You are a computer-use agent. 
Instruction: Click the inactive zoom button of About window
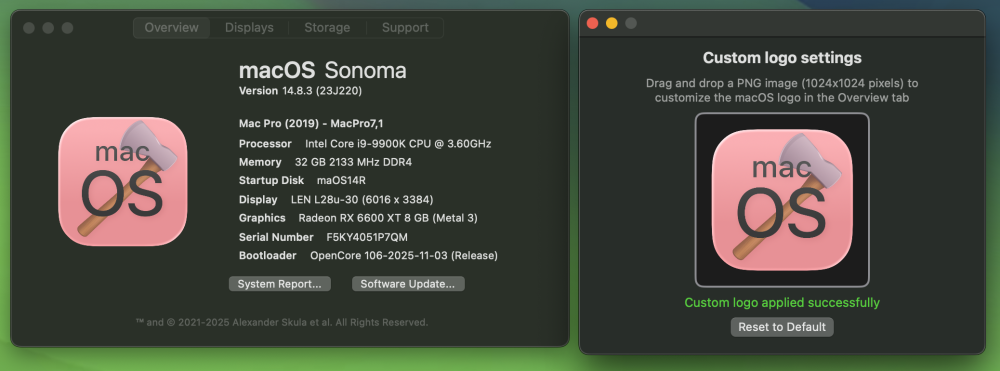[x=67, y=28]
